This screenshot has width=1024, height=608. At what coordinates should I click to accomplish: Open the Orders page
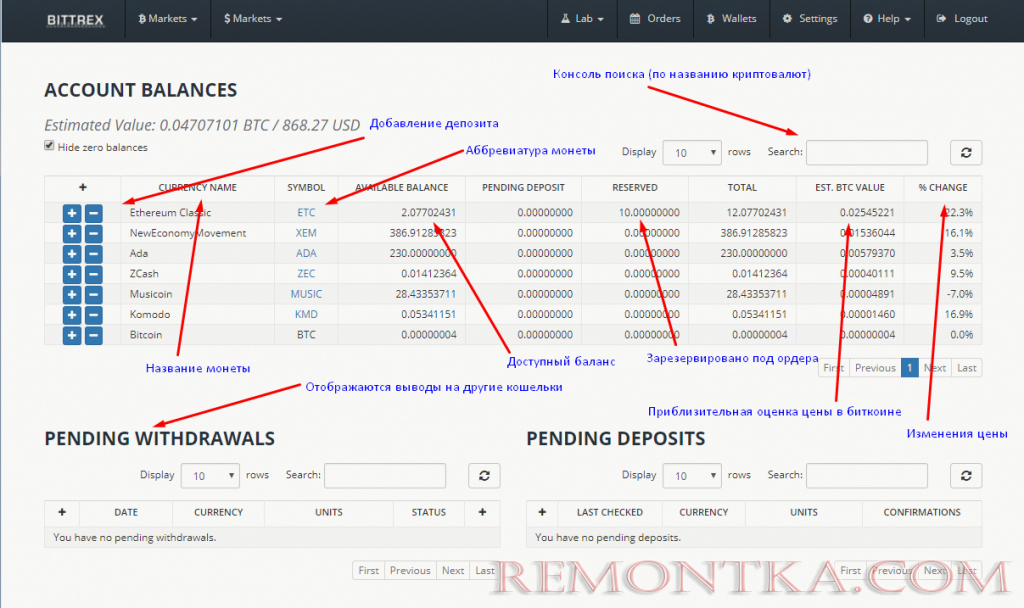pyautogui.click(x=655, y=19)
